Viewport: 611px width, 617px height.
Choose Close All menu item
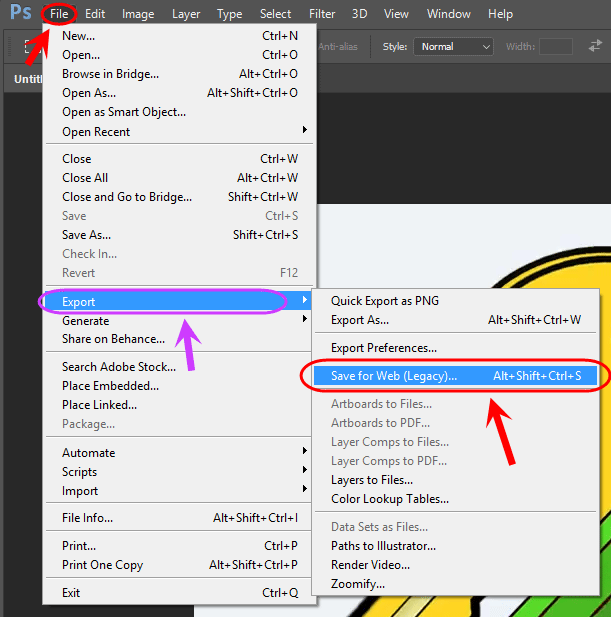tap(180, 178)
